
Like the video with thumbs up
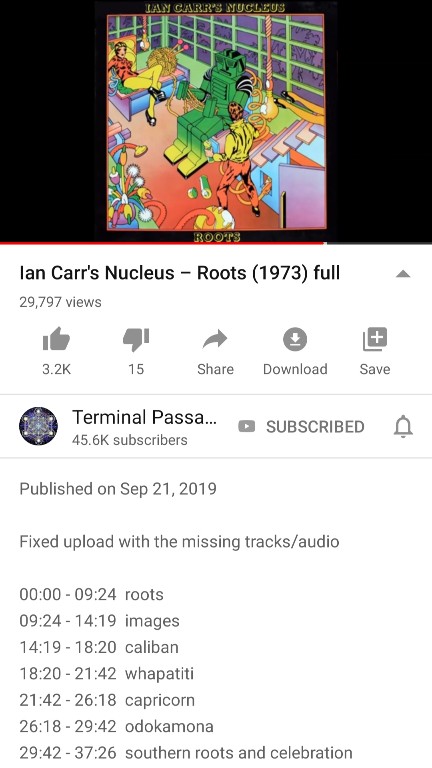pos(56,339)
